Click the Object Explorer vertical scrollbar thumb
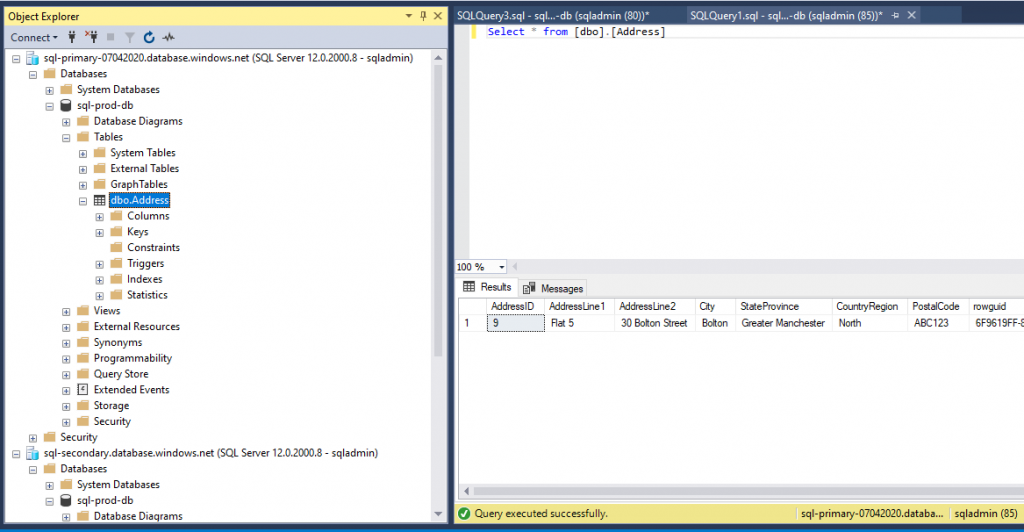The image size is (1024, 532). tap(438, 210)
